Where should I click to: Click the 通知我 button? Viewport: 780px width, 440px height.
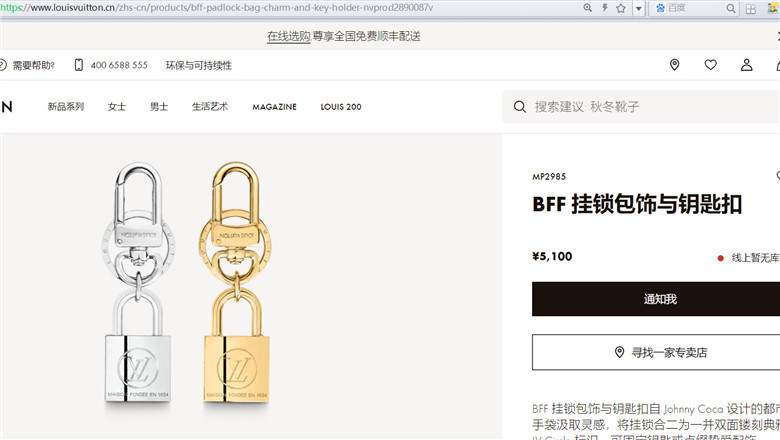tap(656, 299)
